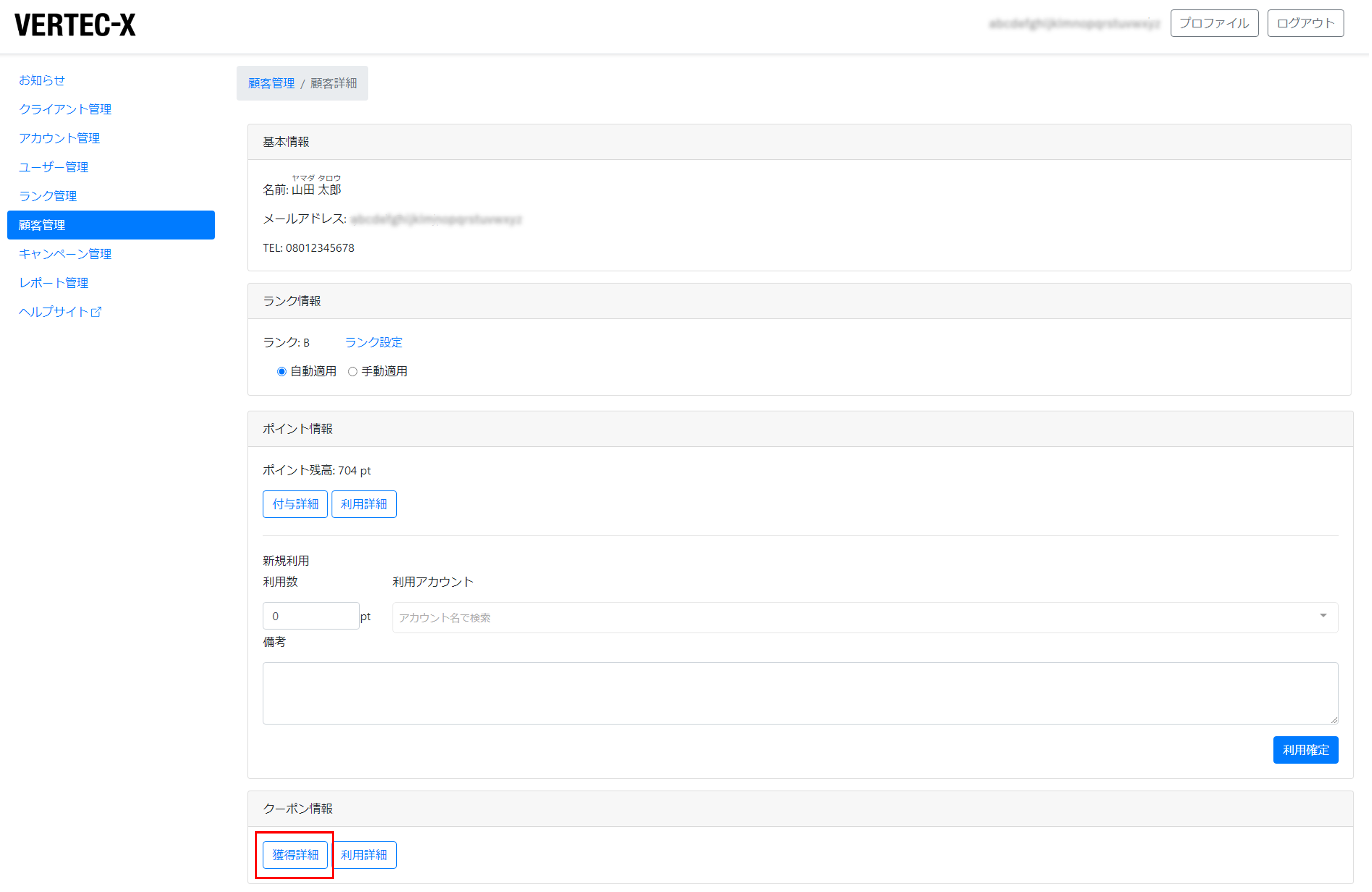
Task: Open the external link icon beside ヘルプサイト
Action: point(96,312)
